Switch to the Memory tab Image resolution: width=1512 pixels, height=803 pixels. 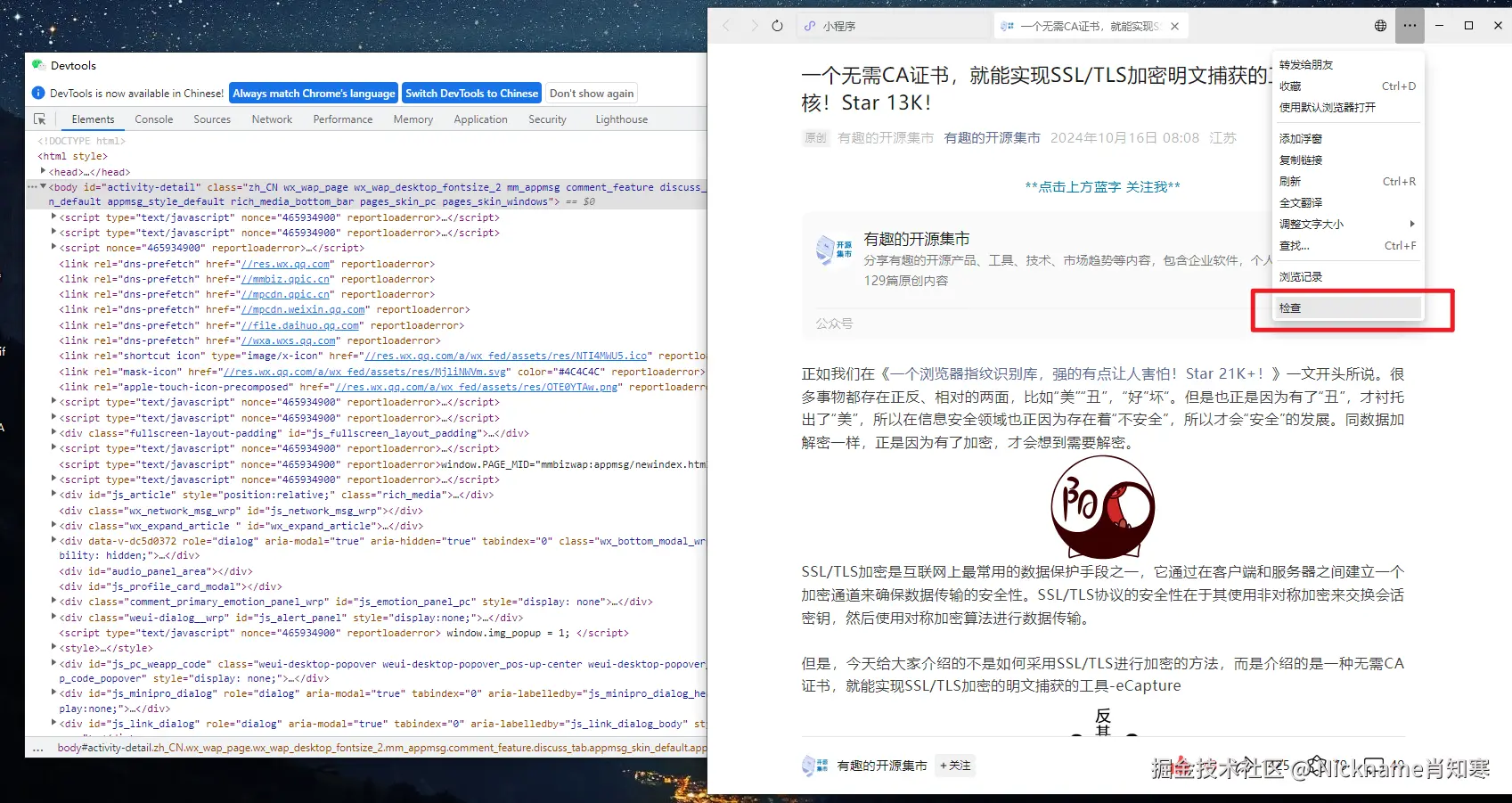pyautogui.click(x=413, y=119)
